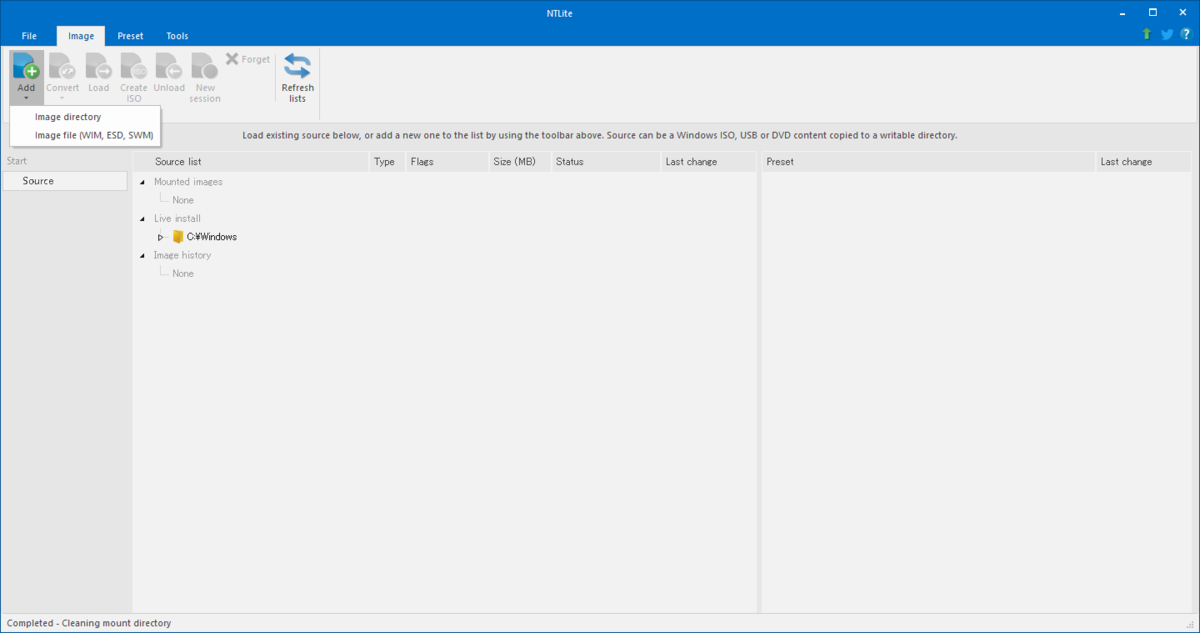Sort by Flags column header
The height and width of the screenshot is (633, 1200).
(x=447, y=161)
